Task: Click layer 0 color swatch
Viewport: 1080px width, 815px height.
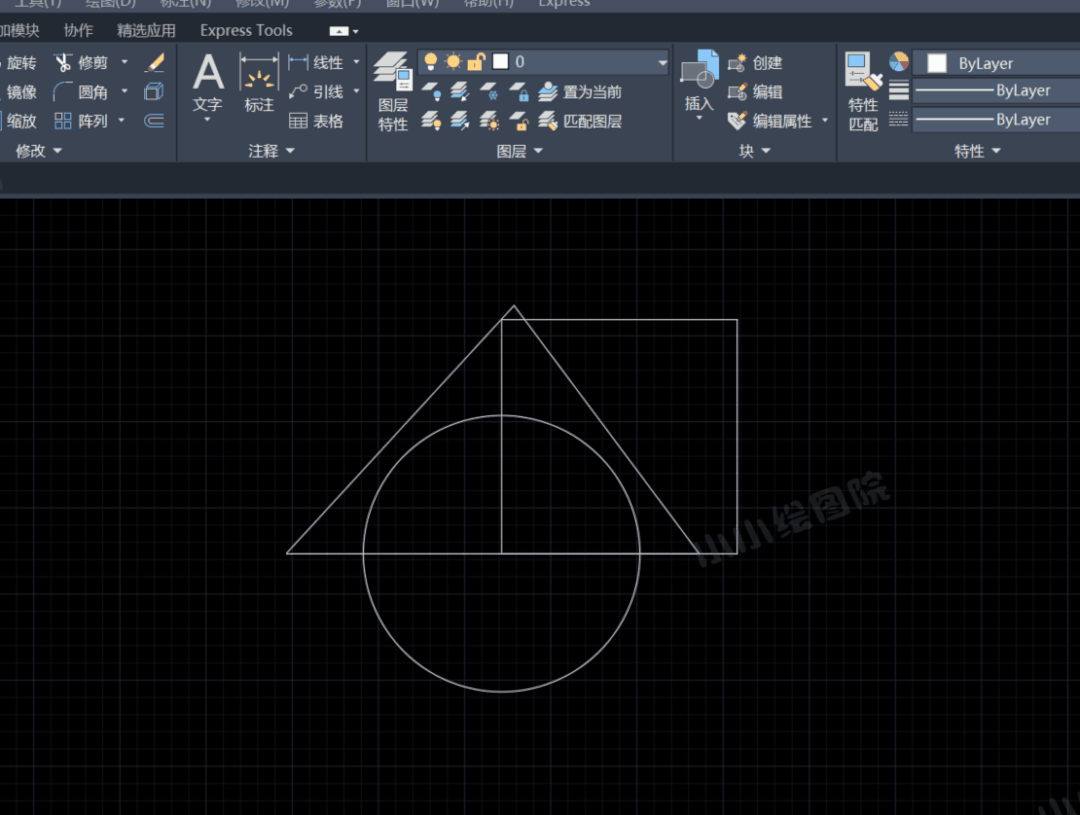Action: [501, 61]
